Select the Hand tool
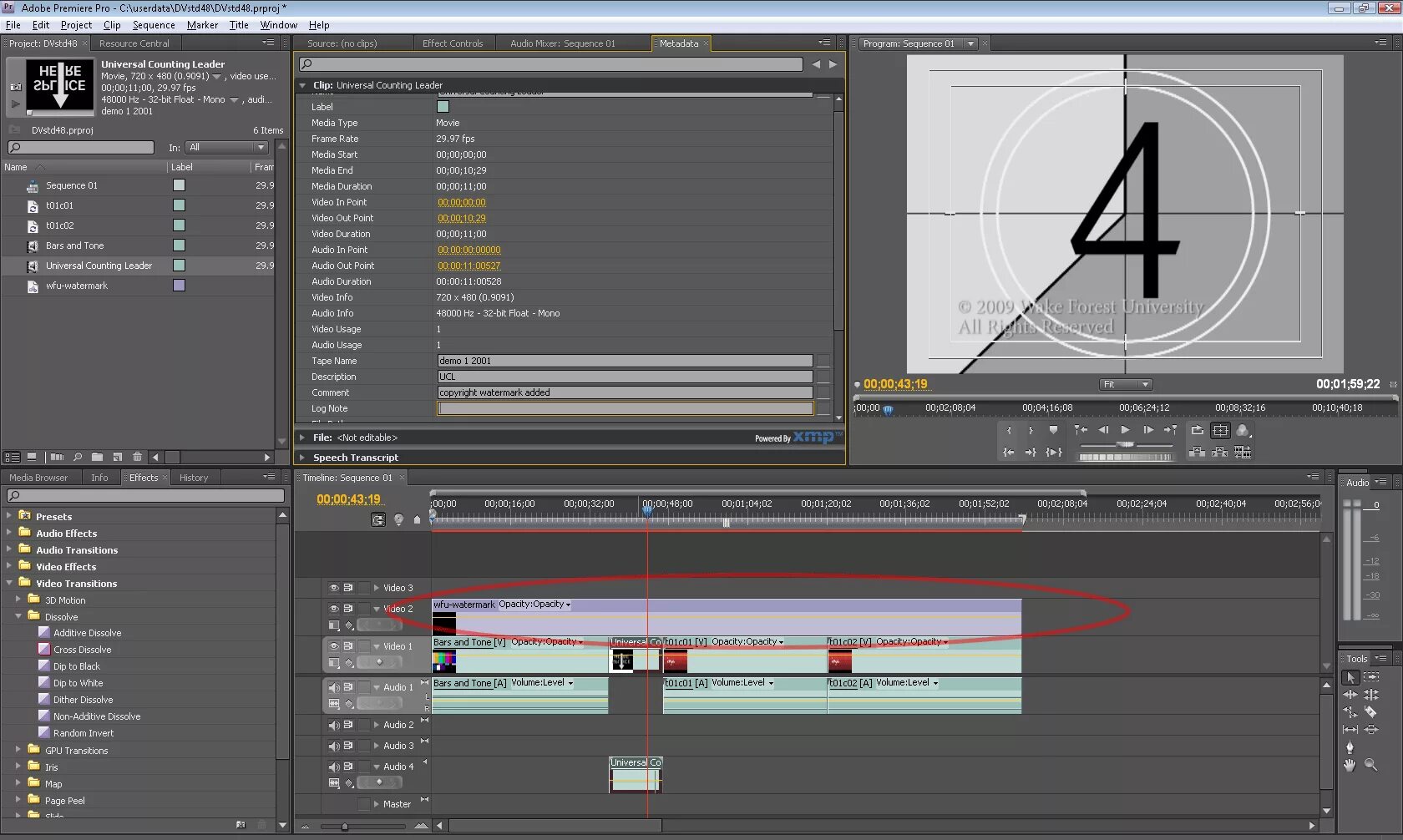The image size is (1403, 840). point(1350,765)
